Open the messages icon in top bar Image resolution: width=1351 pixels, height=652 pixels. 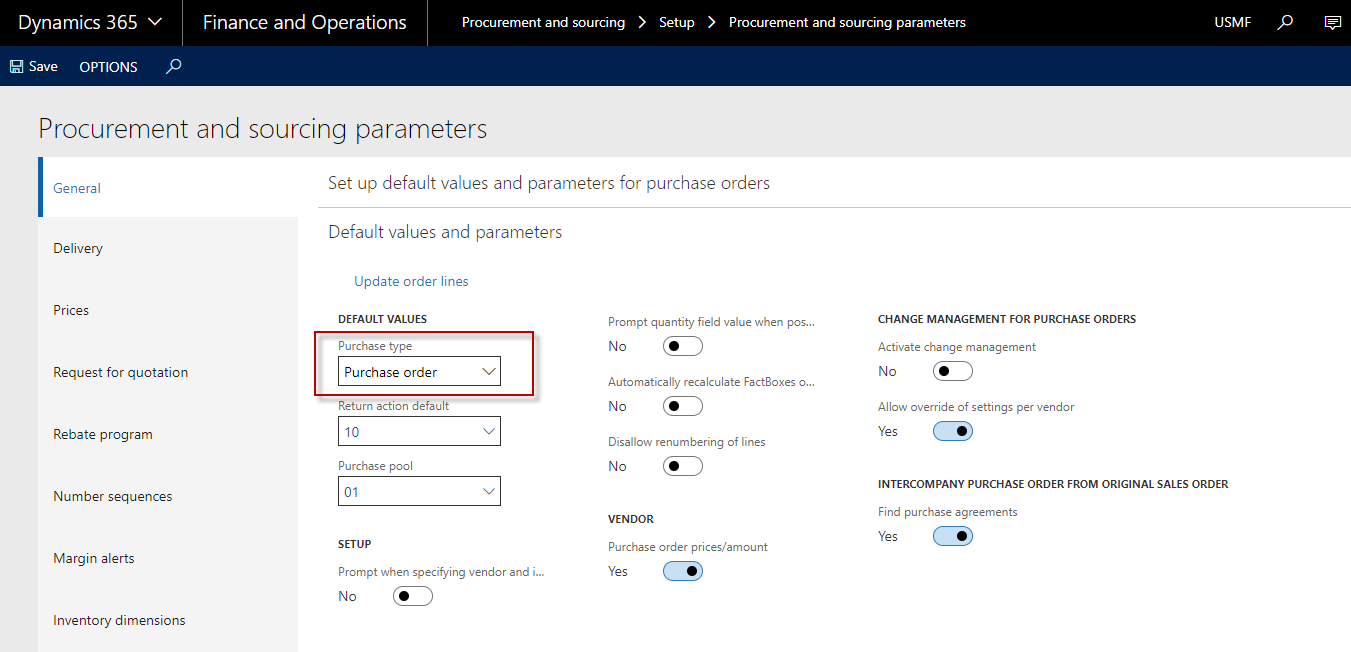point(1332,22)
